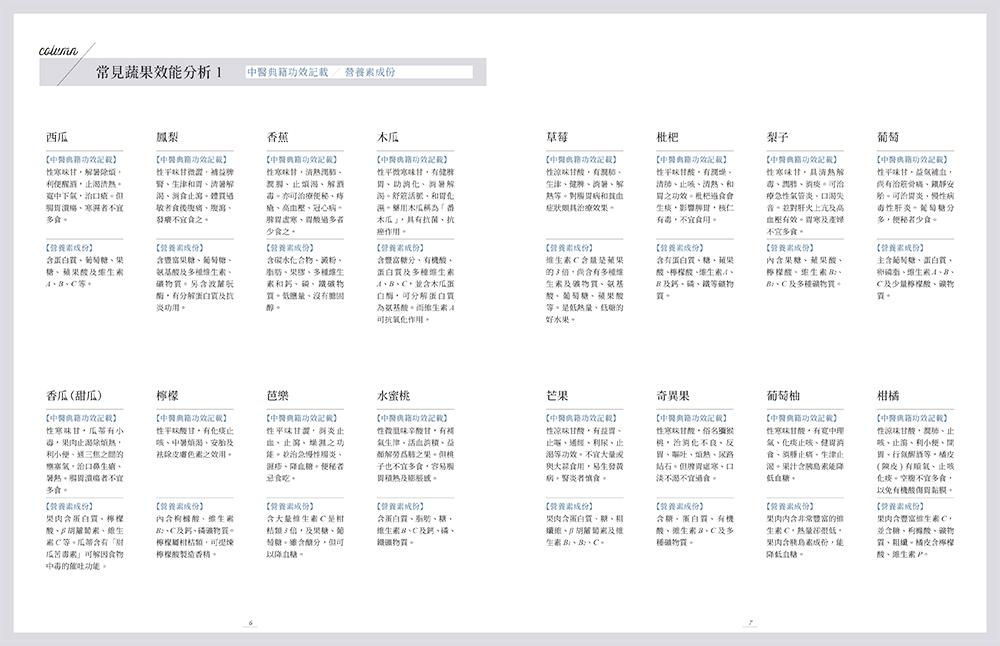This screenshot has width=1000, height=646.
Task: Click the 香蕉 heading
Action: tap(277, 137)
